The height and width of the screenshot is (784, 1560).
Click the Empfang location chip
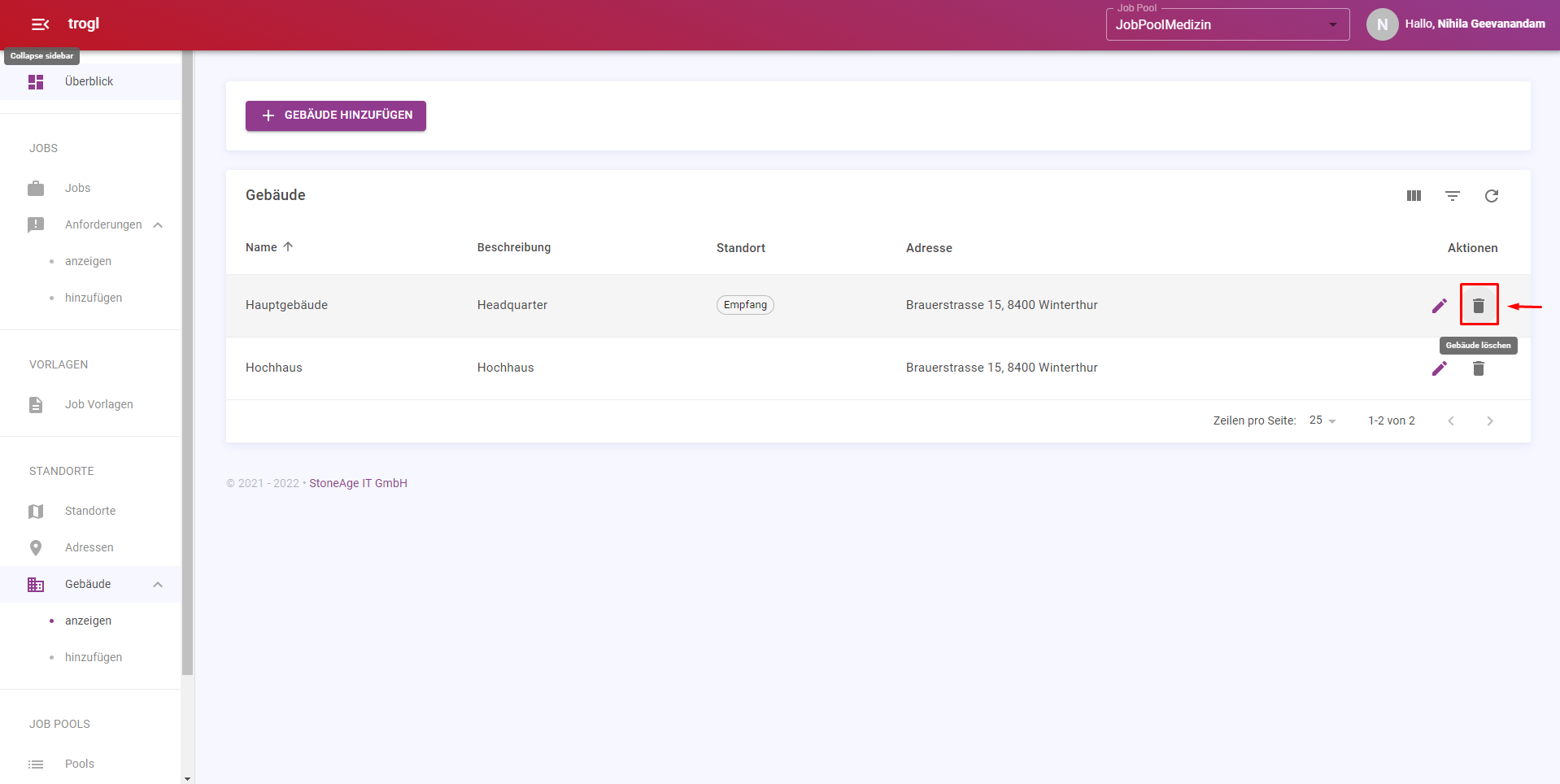[745, 305]
